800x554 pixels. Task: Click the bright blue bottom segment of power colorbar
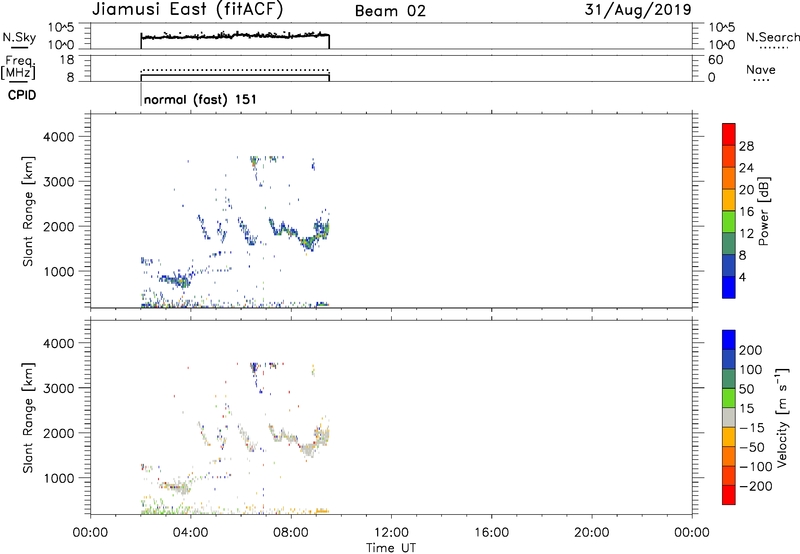[729, 287]
